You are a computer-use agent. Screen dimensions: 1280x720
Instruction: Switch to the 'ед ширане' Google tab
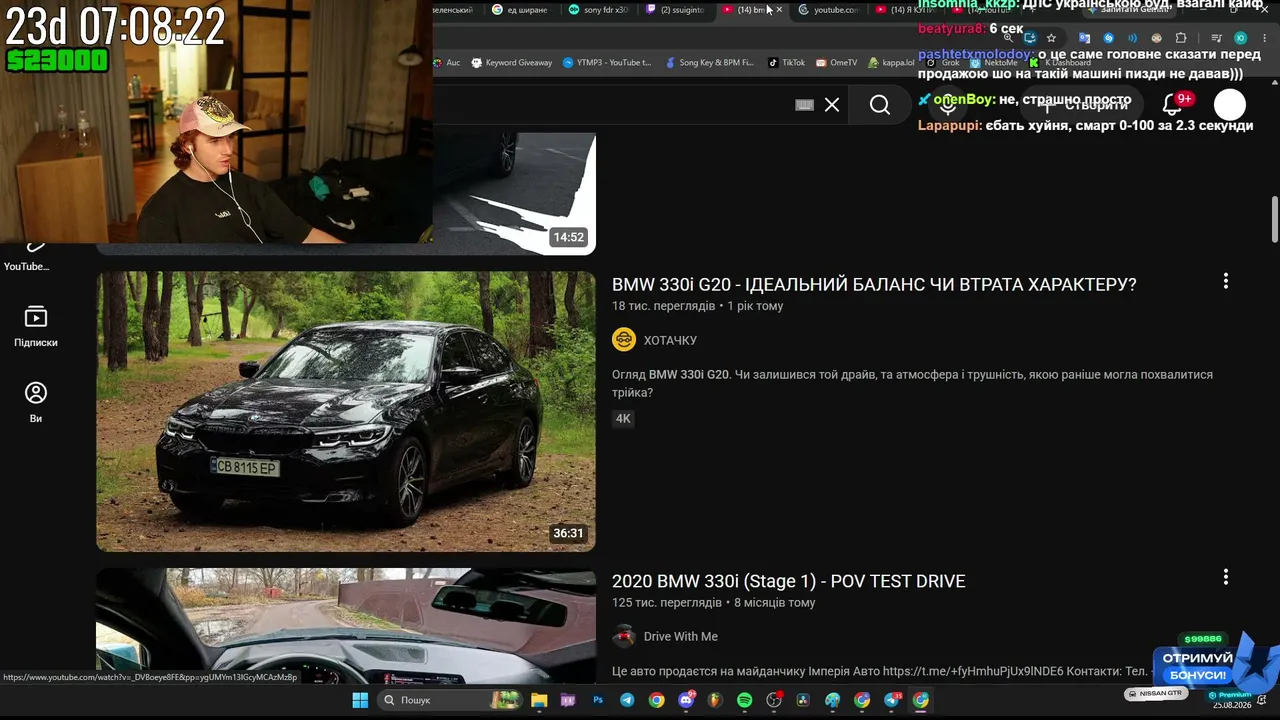(x=522, y=10)
